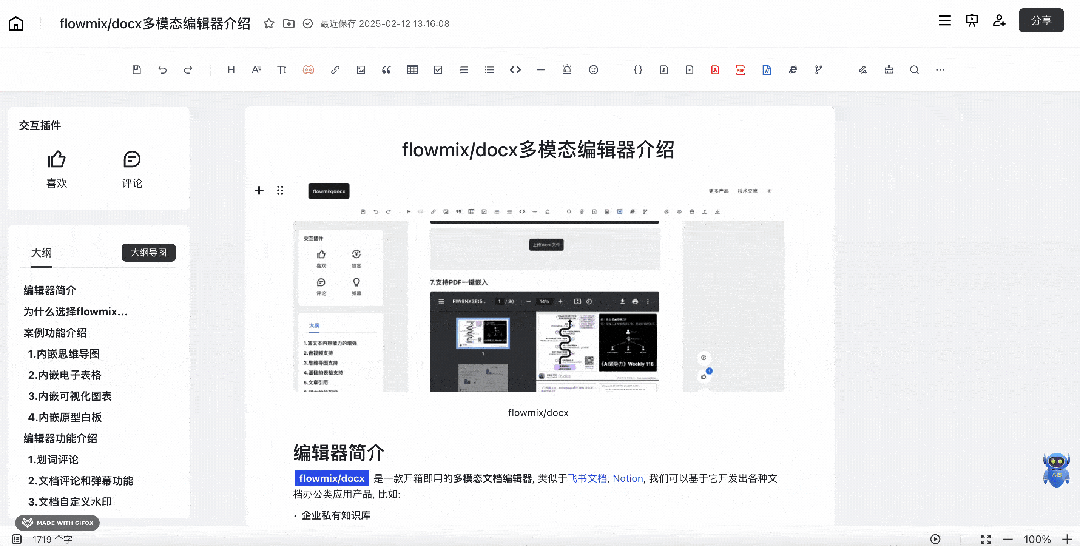Insert a heading with H tool
This screenshot has height=546, width=1080.
point(231,70)
